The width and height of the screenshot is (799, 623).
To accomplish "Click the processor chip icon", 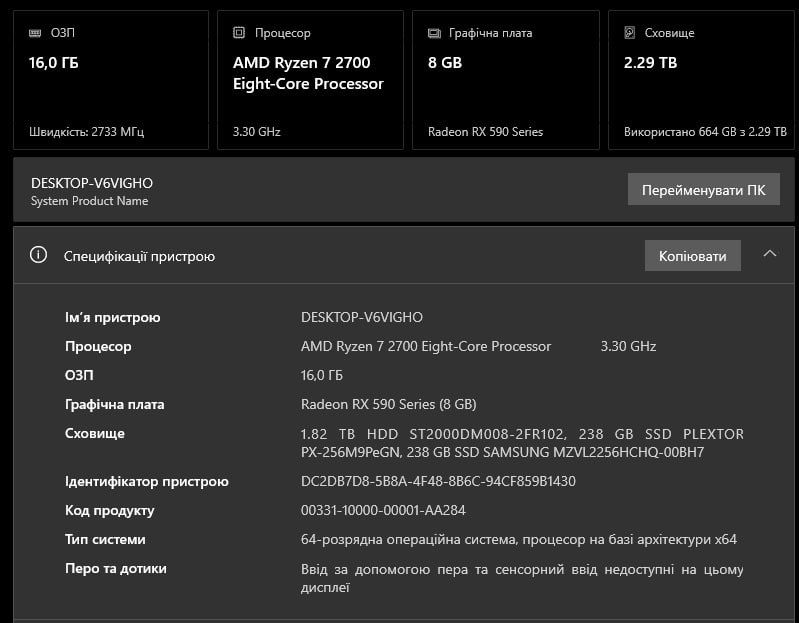I will tap(239, 33).
